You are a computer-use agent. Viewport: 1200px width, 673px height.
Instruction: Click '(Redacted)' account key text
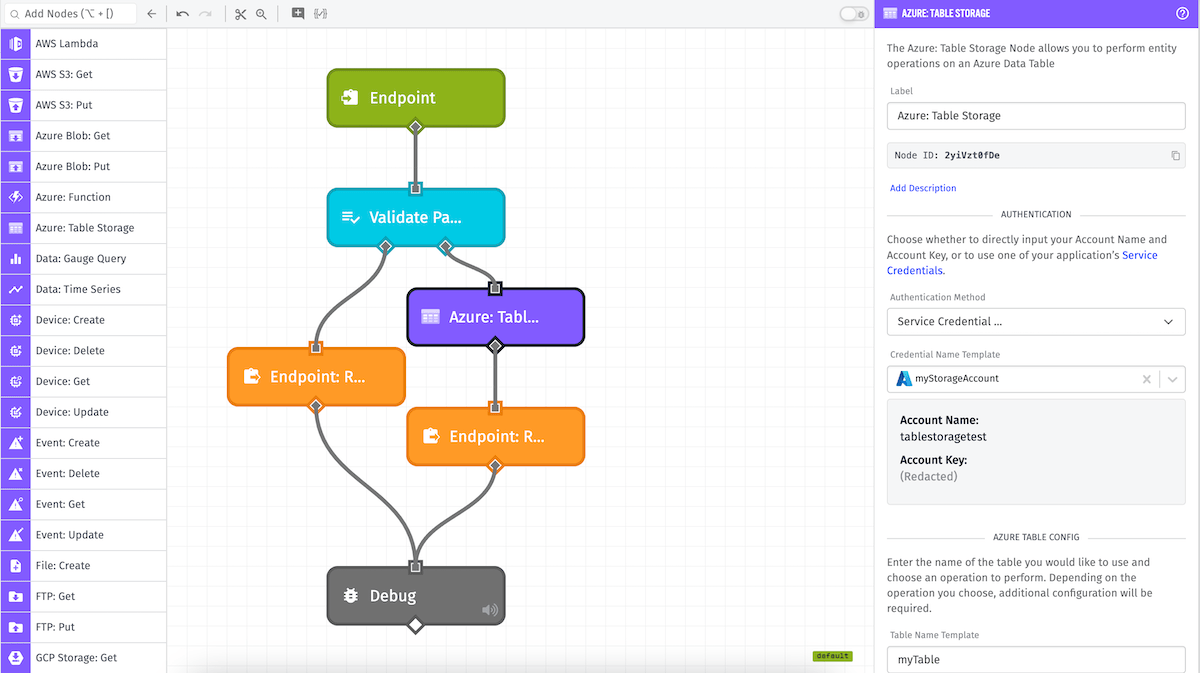(929, 477)
